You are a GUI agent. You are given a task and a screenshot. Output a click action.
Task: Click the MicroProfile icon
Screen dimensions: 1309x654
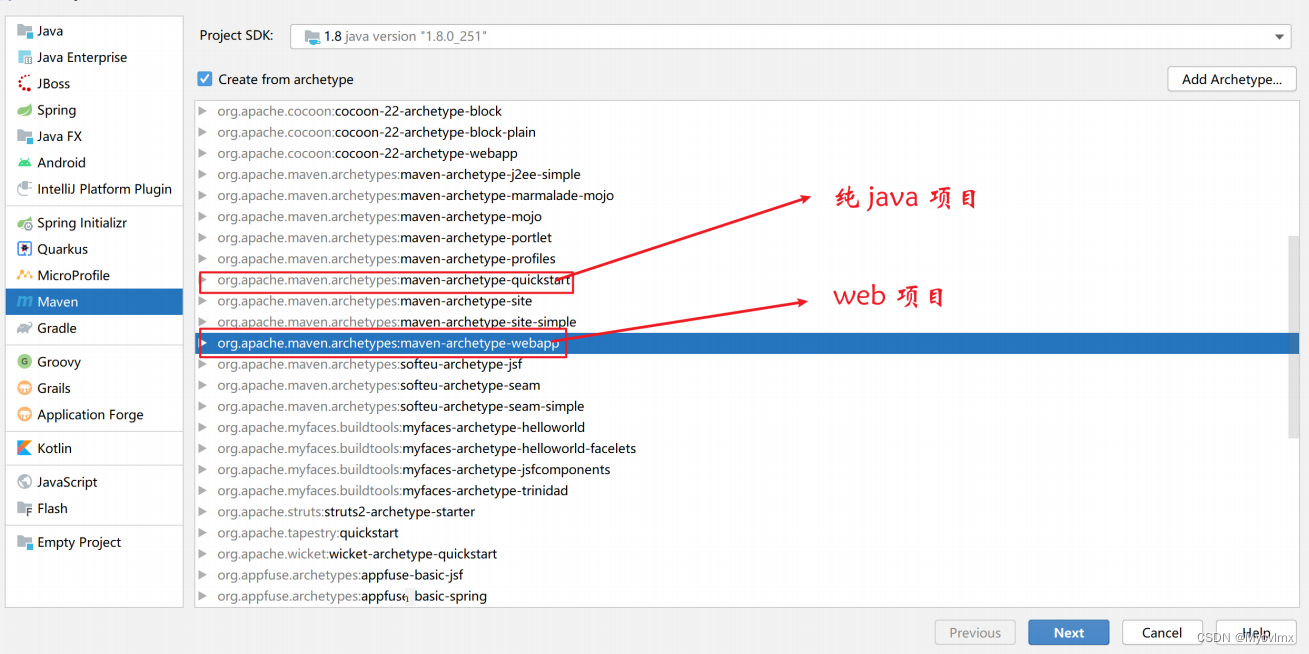pos(25,275)
